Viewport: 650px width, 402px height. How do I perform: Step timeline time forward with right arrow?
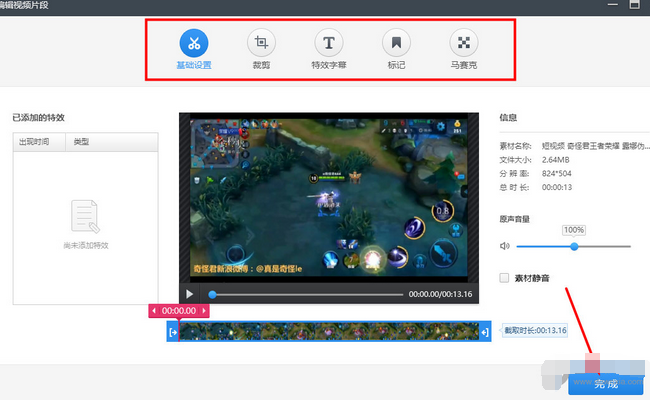click(204, 310)
